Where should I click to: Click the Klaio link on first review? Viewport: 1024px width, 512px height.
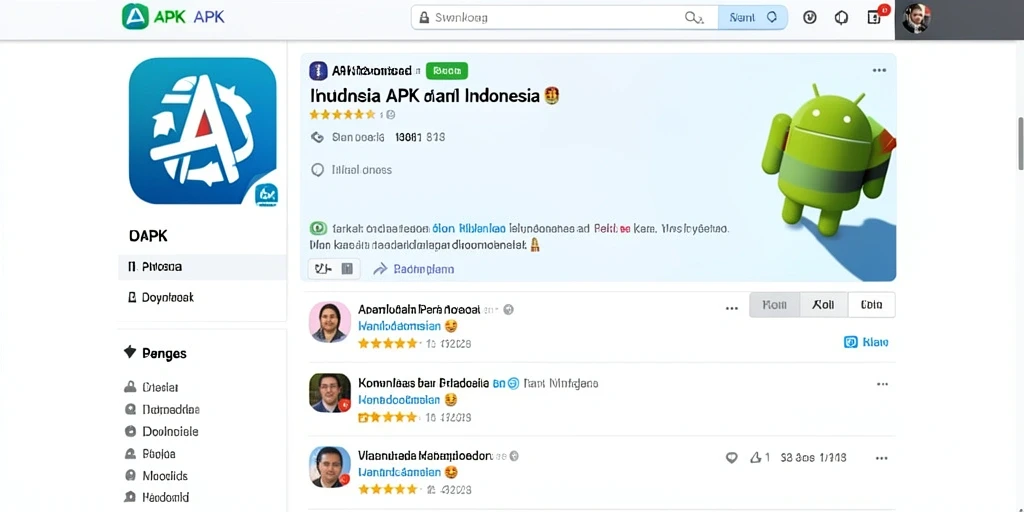(866, 342)
